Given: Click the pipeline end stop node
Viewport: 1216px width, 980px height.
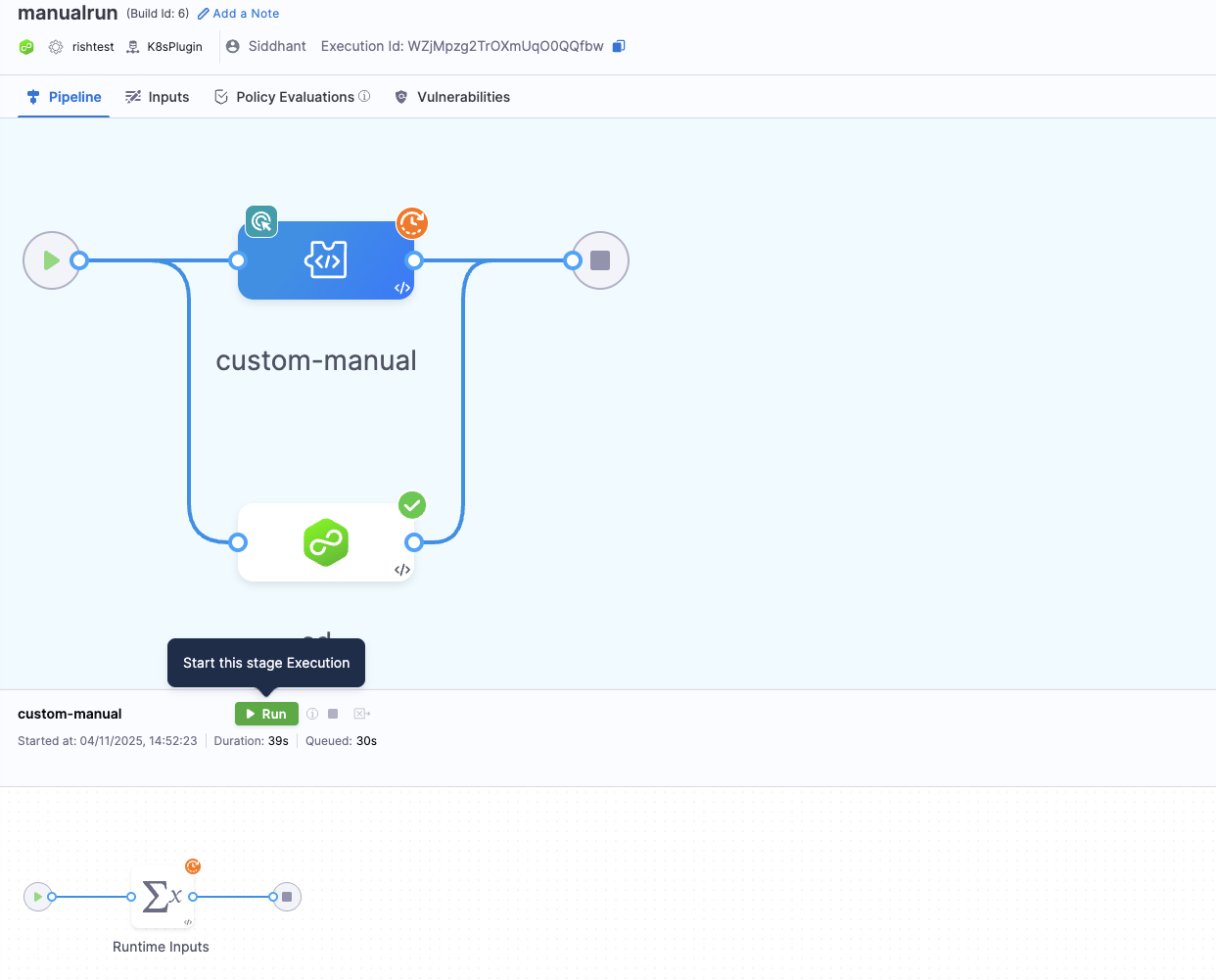Looking at the screenshot, I should click(600, 260).
